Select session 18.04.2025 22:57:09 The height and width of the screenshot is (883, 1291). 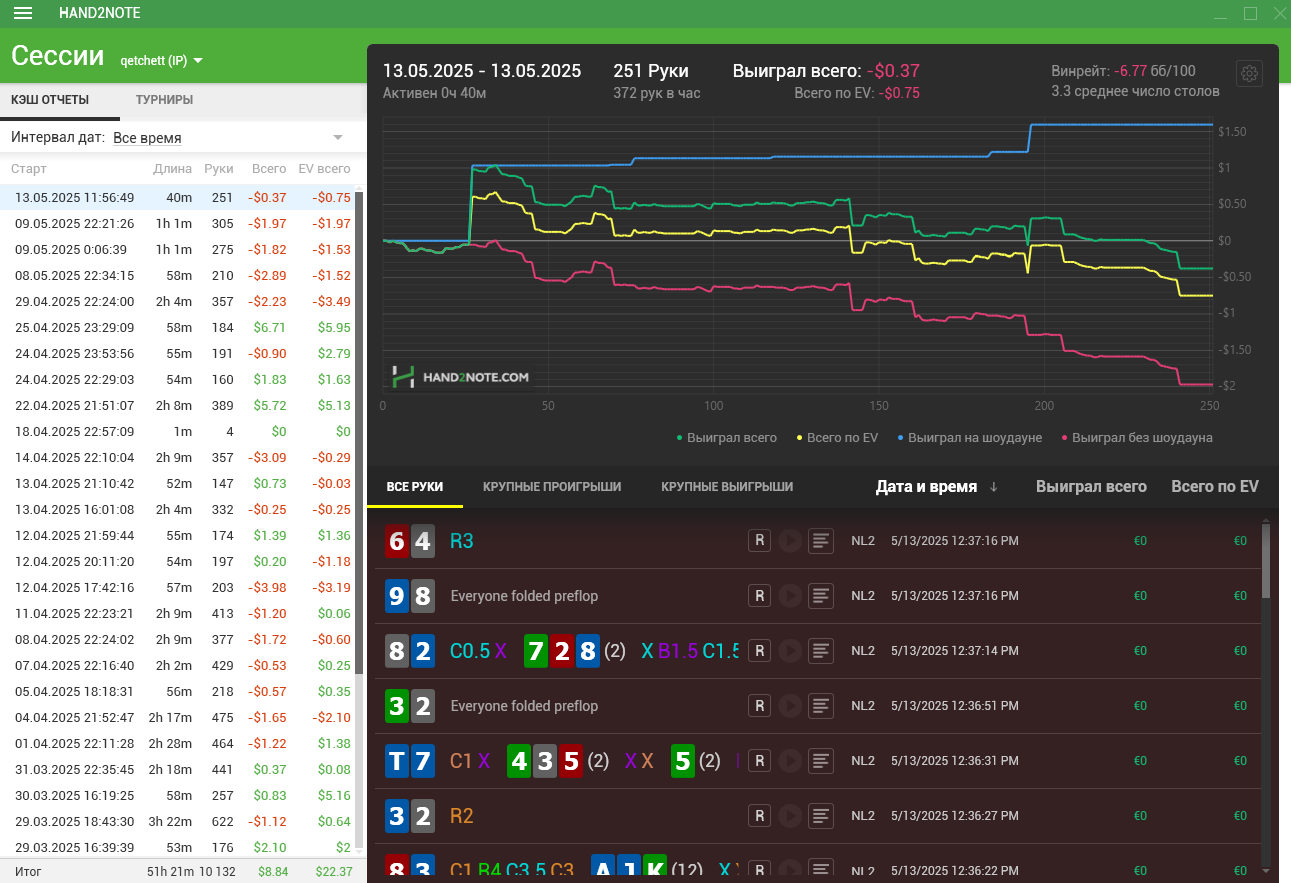click(x=177, y=431)
